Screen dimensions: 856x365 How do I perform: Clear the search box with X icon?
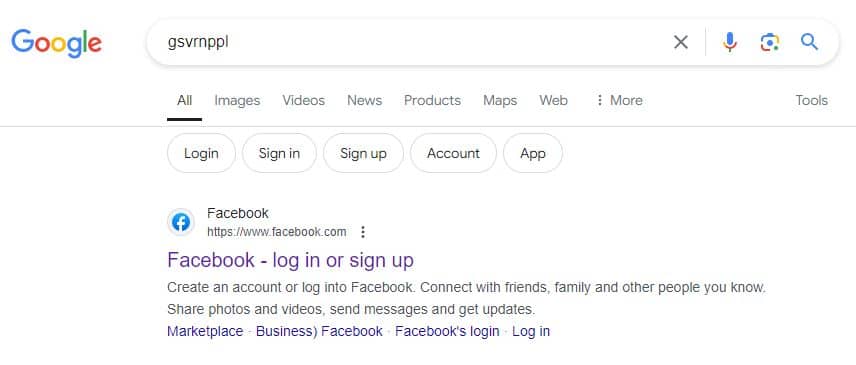pos(680,42)
